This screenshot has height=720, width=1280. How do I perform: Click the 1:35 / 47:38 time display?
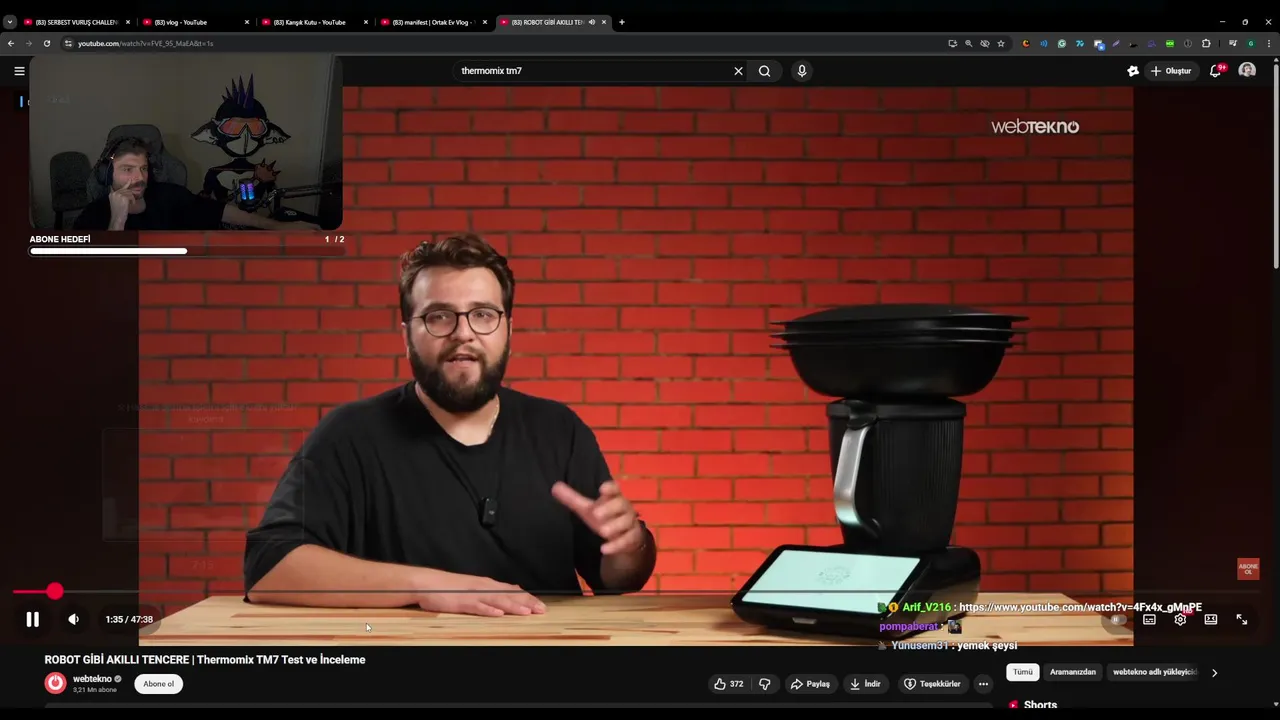point(129,619)
